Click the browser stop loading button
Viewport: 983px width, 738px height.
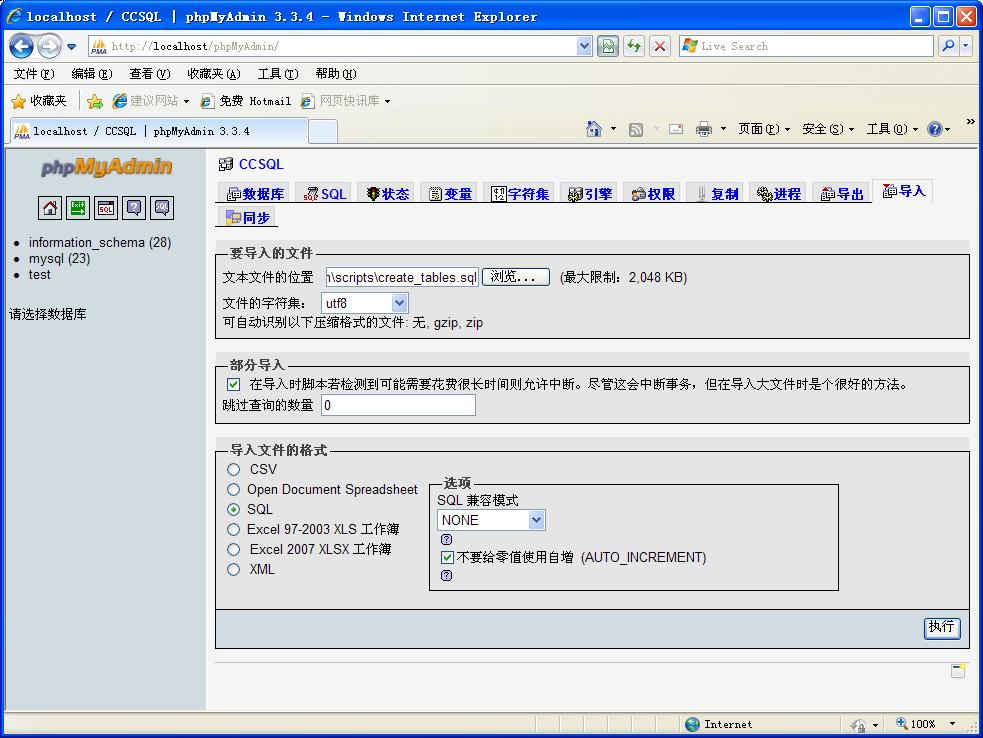660,46
